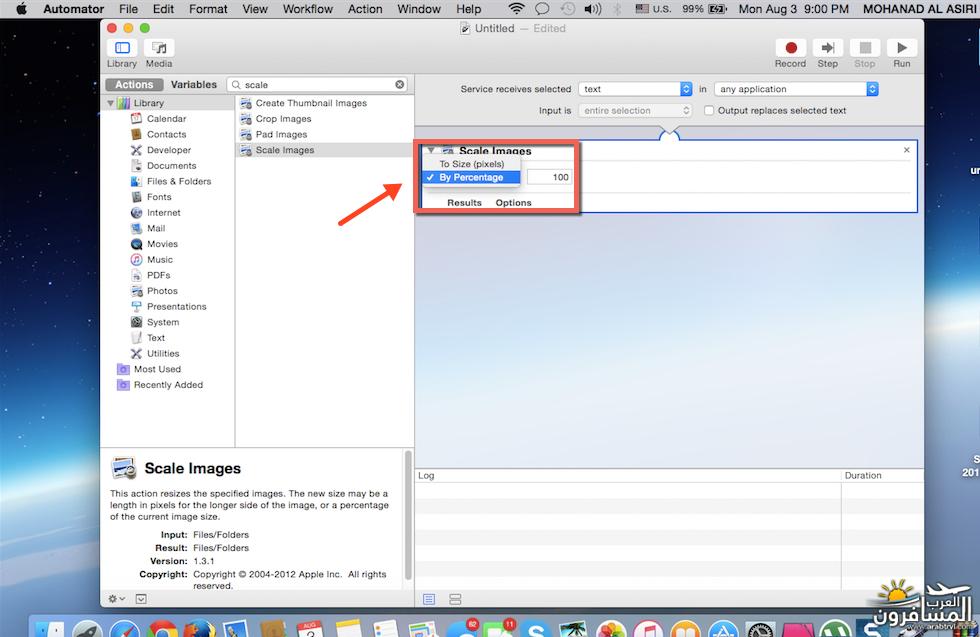Enable Output replaces selected text checkbox
The width and height of the screenshot is (980, 637).
coord(709,111)
